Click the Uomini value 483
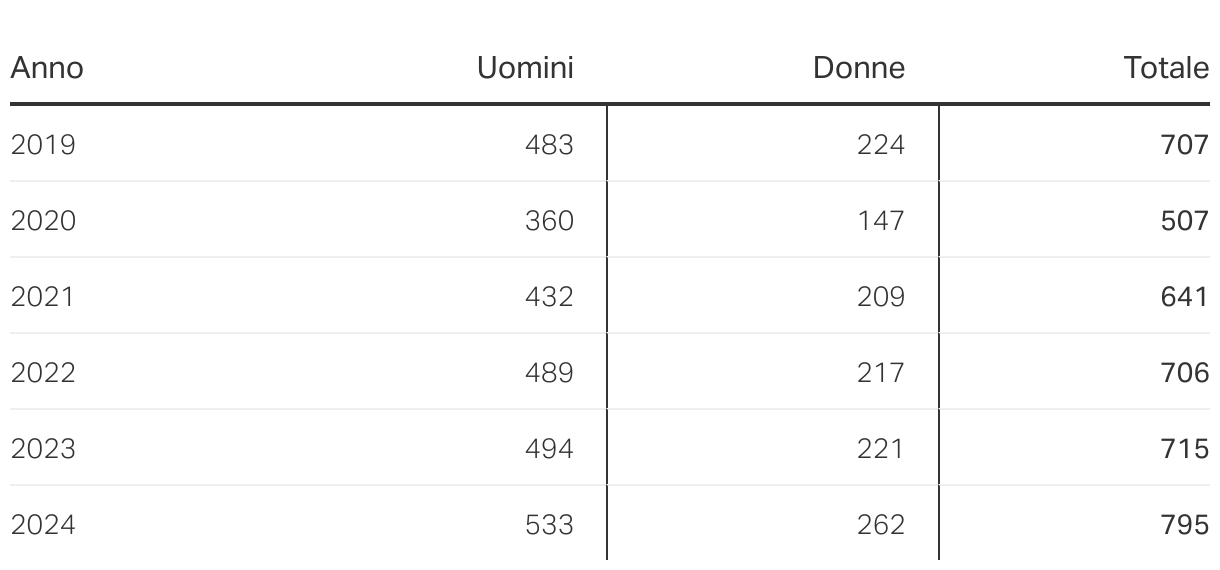 (x=549, y=145)
